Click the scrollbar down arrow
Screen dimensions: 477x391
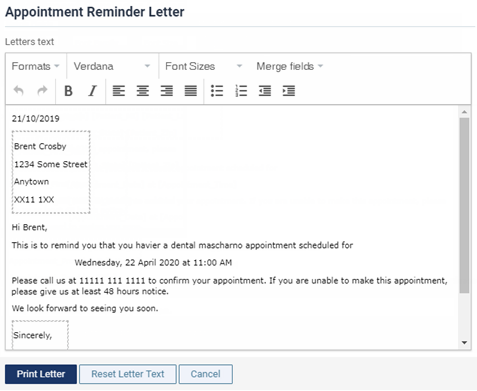(x=464, y=343)
